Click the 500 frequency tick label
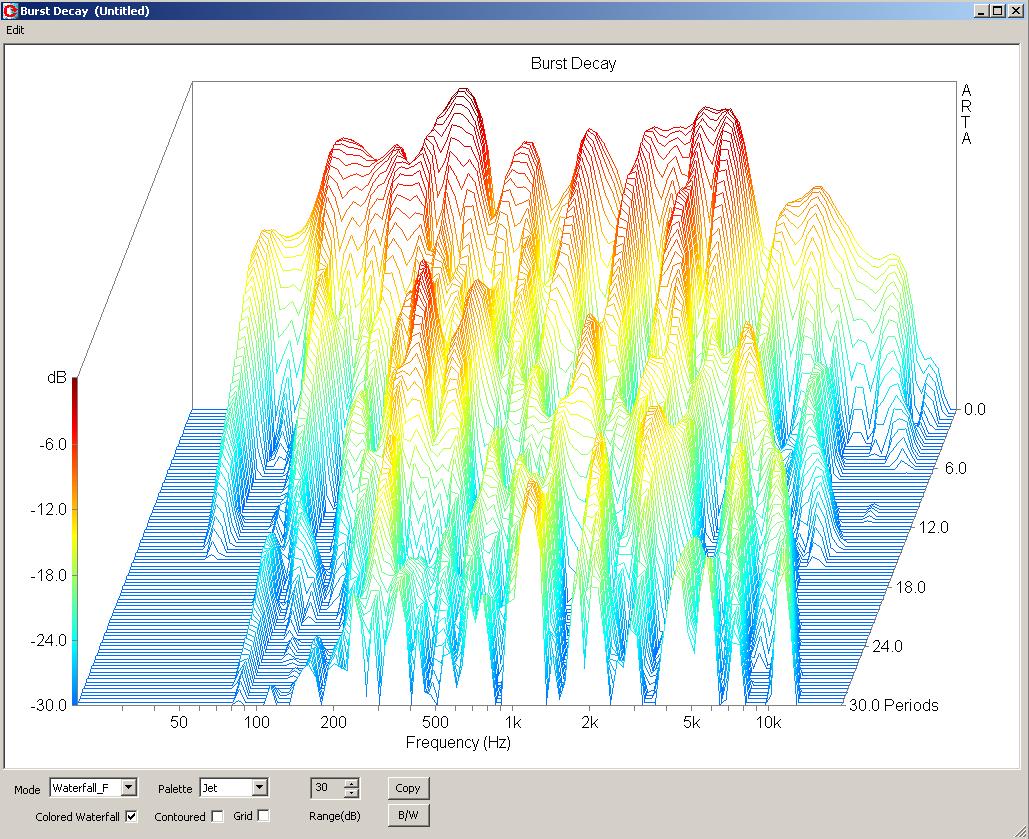1029x839 pixels. click(x=435, y=723)
